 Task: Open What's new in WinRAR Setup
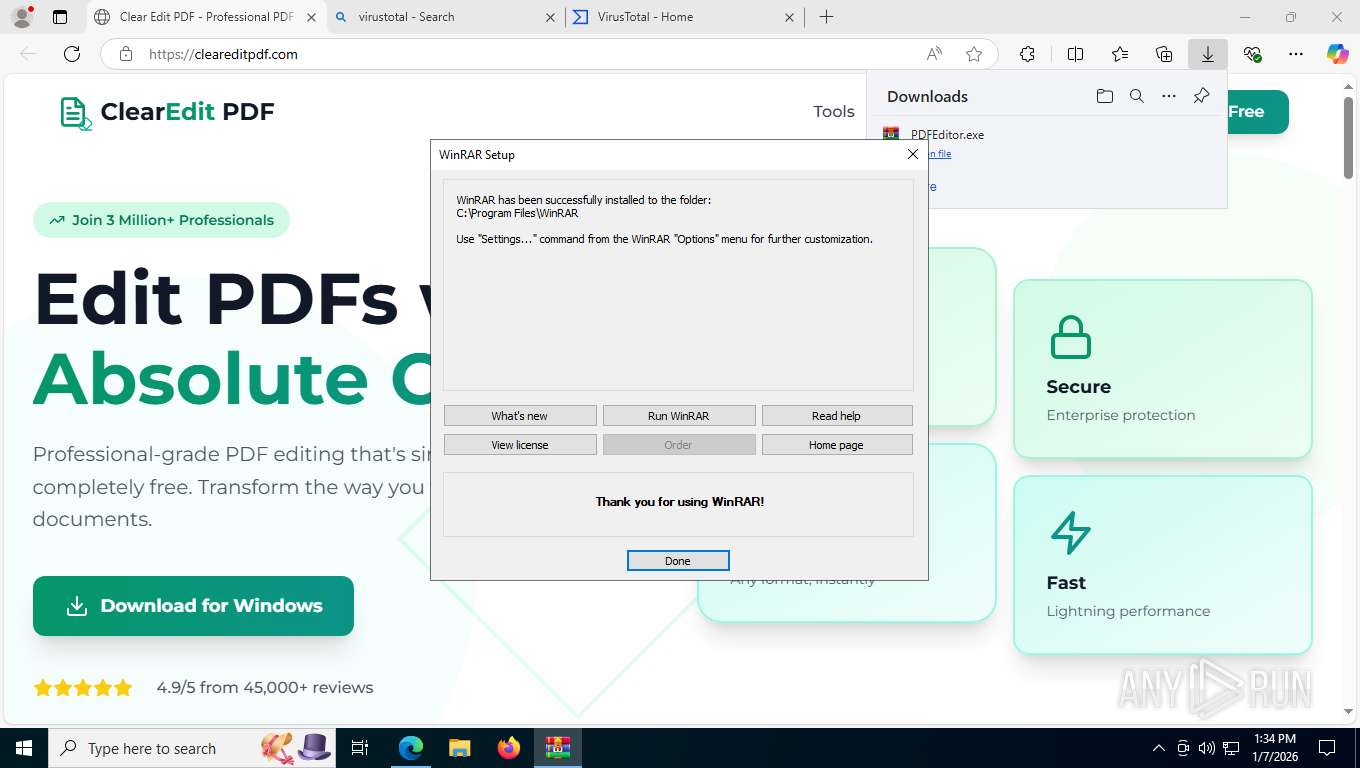pyautogui.click(x=520, y=416)
